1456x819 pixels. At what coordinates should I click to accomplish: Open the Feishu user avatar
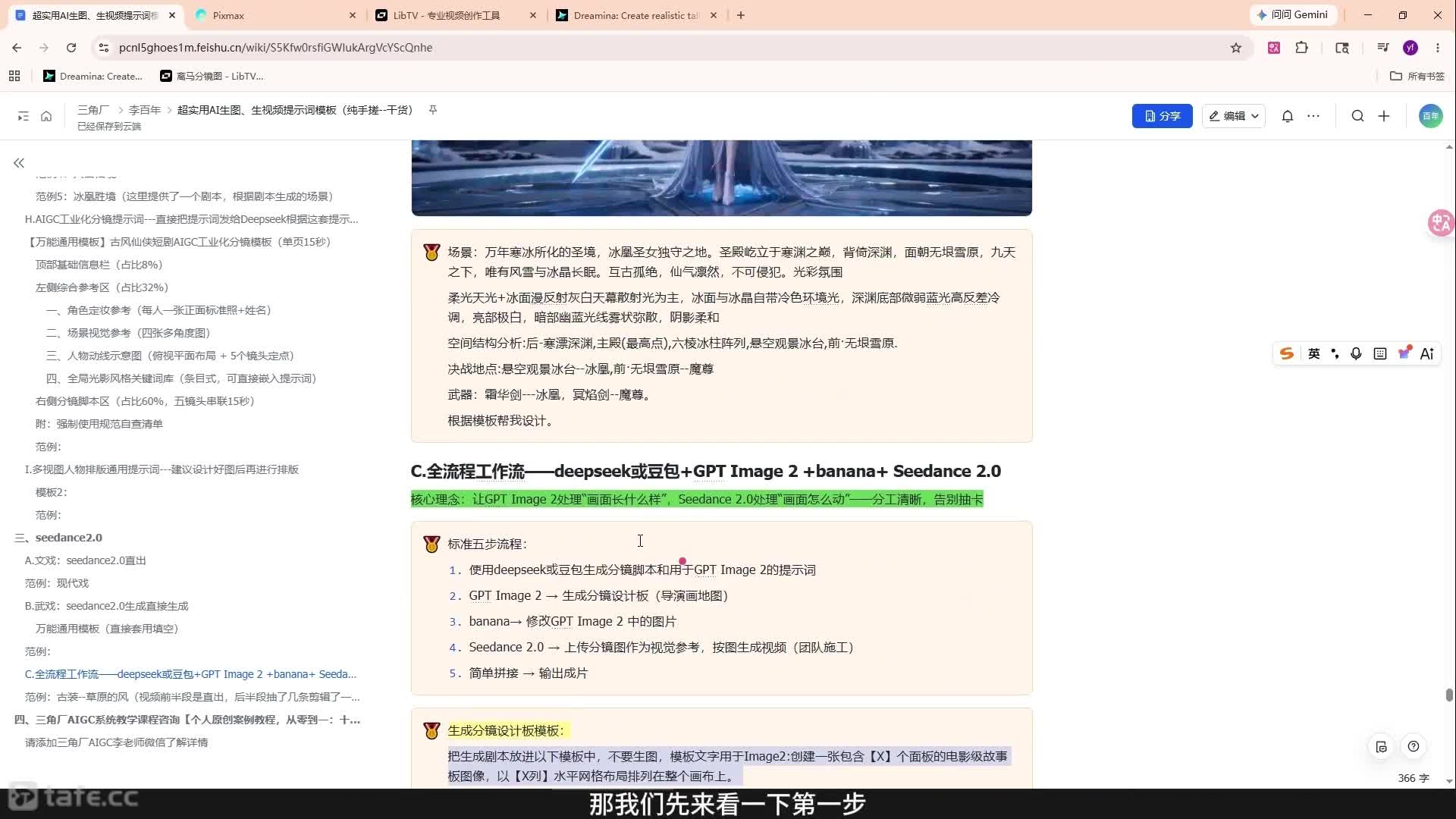click(x=1431, y=116)
